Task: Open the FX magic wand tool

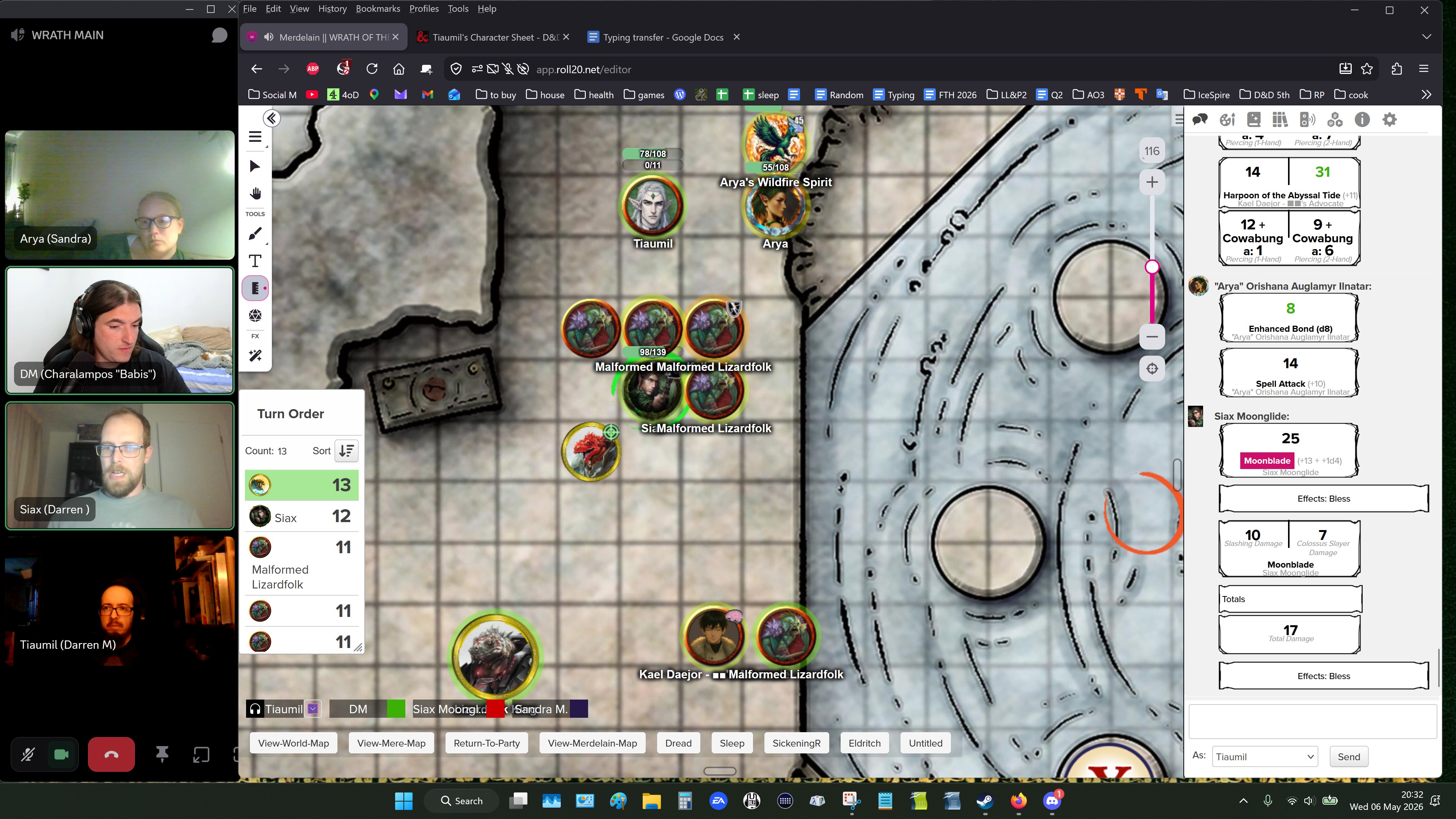Action: point(255,356)
